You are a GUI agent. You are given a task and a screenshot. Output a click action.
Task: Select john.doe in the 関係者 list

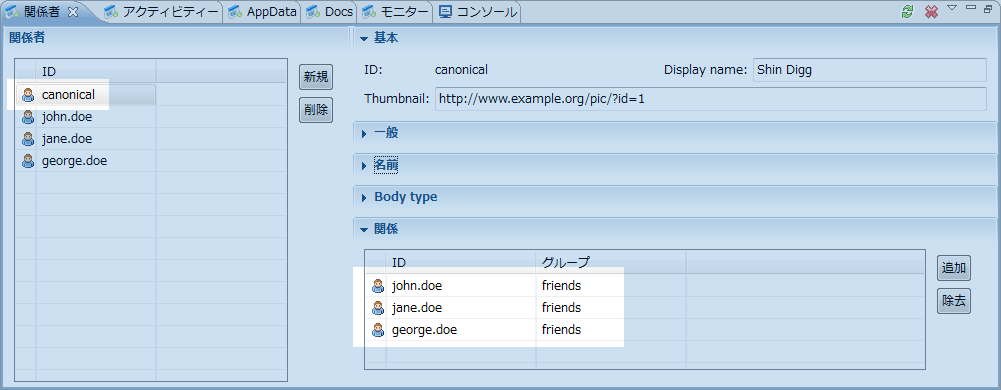coord(66,117)
